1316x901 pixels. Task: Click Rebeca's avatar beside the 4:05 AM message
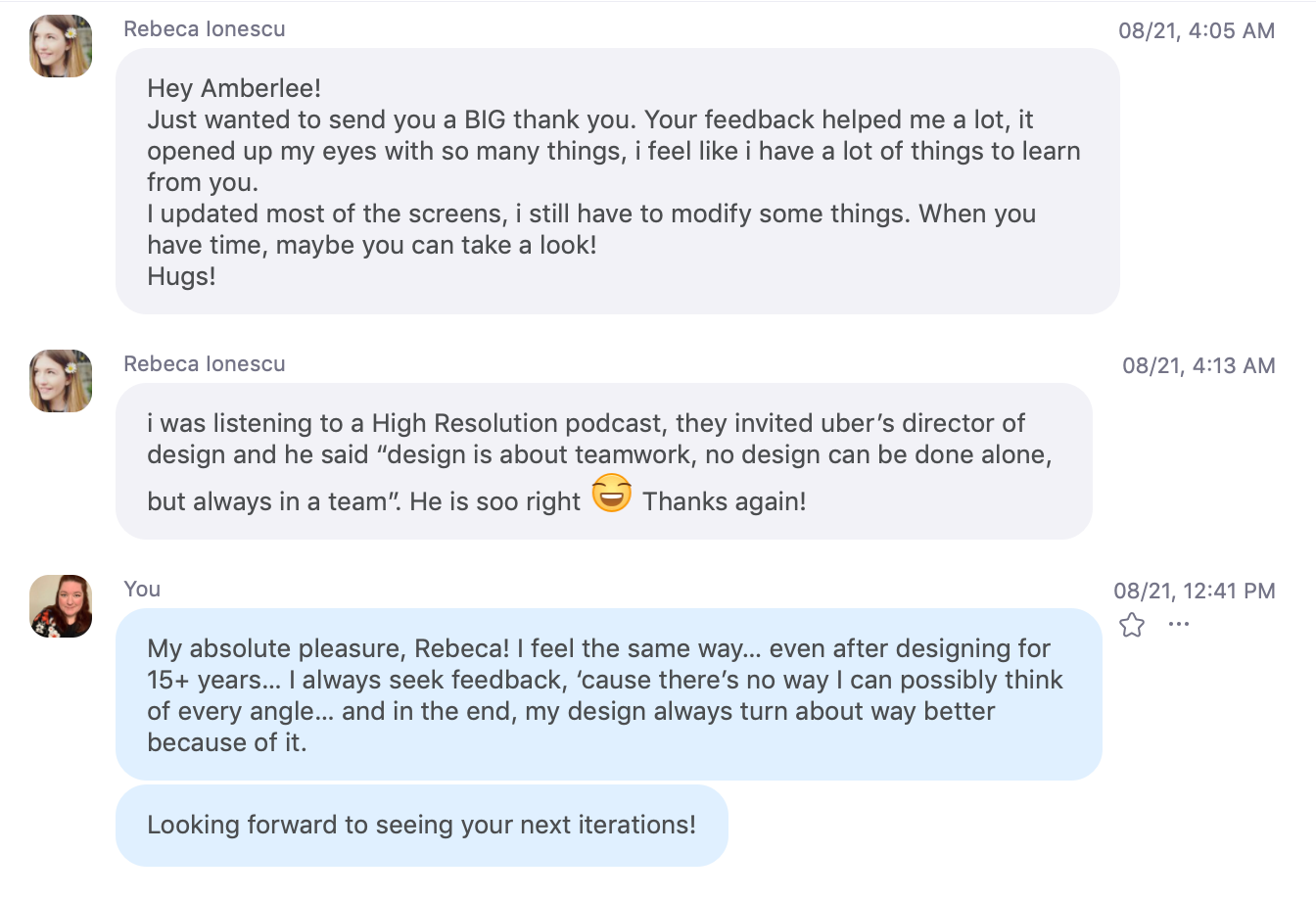(x=61, y=46)
